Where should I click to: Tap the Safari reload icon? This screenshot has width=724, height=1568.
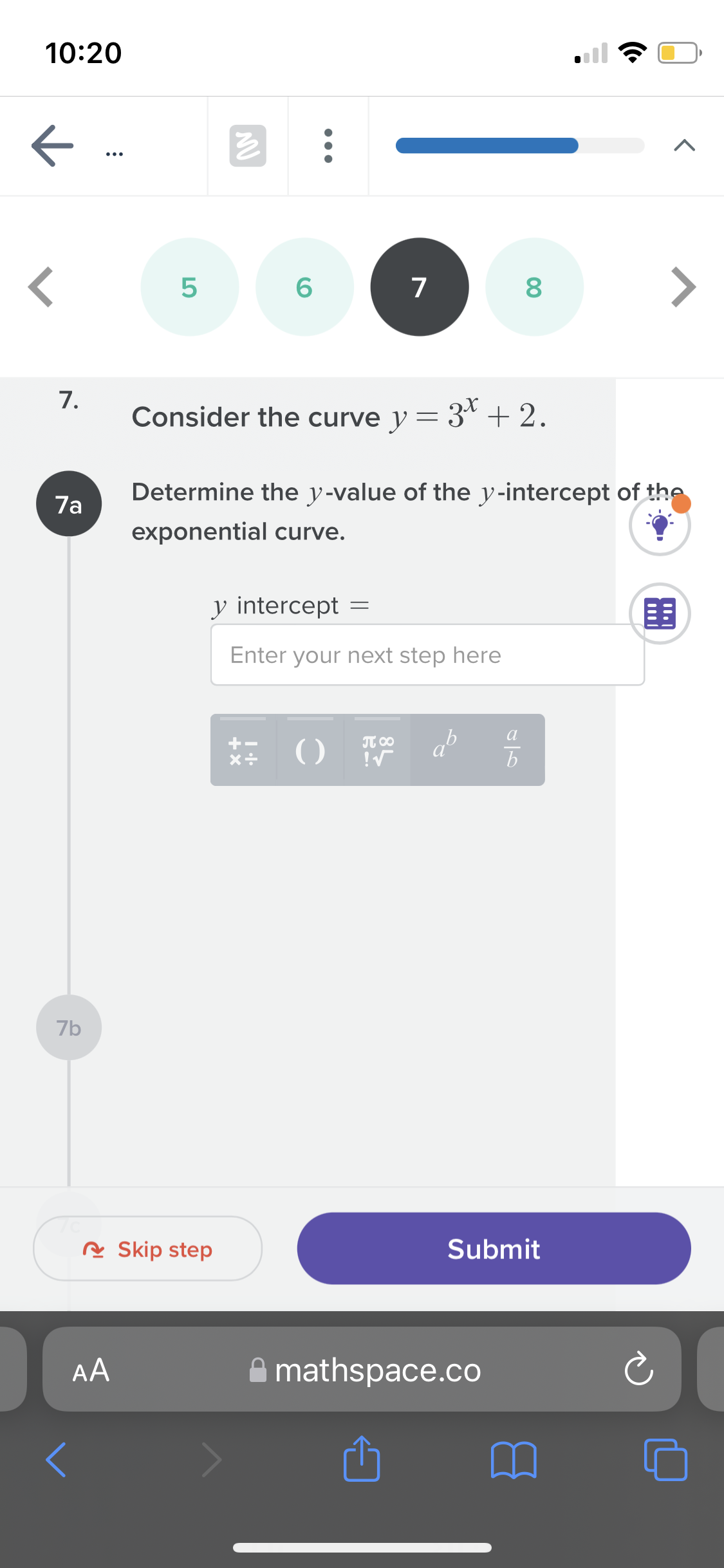pyautogui.click(x=638, y=1370)
